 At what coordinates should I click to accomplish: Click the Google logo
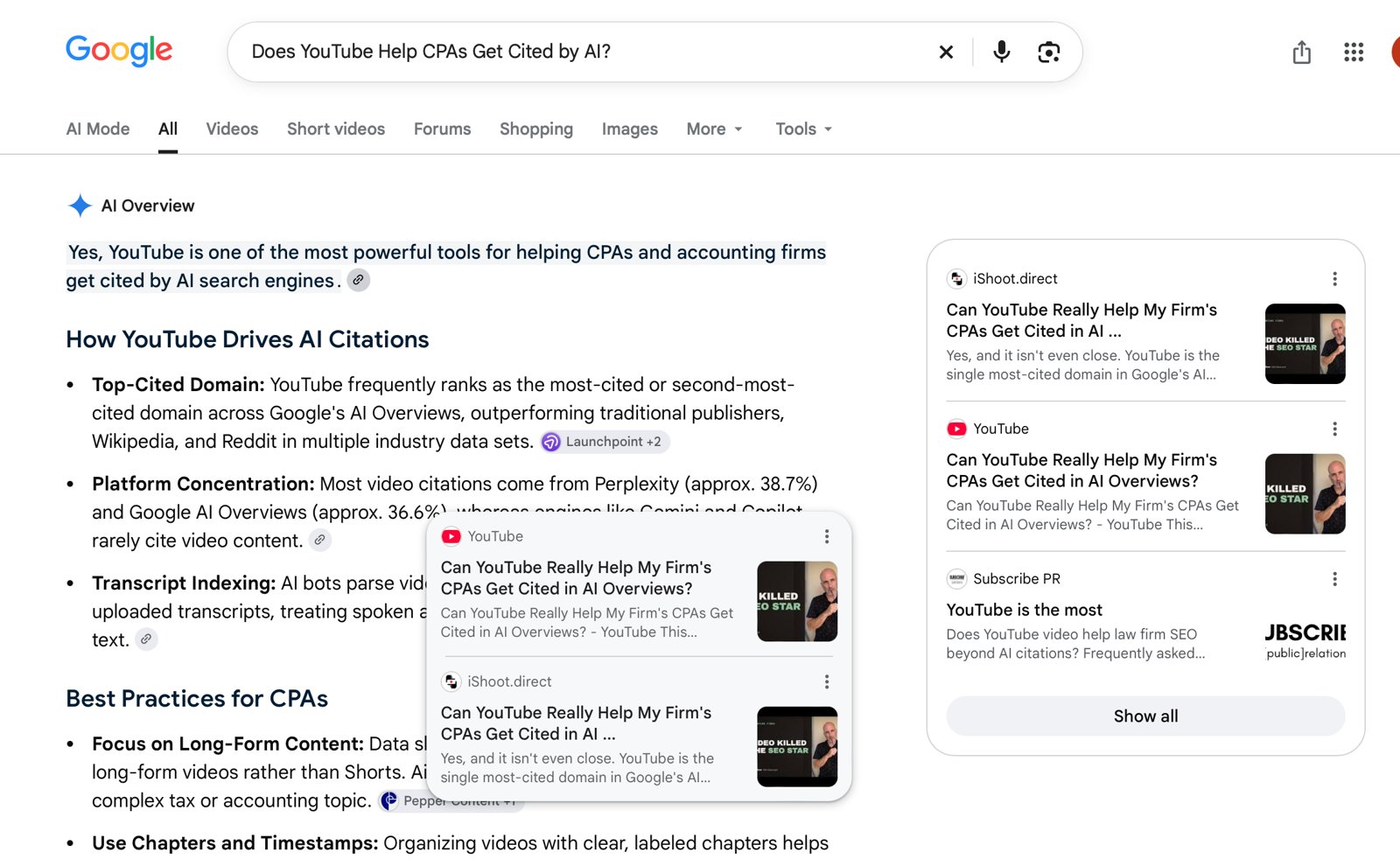pyautogui.click(x=119, y=51)
